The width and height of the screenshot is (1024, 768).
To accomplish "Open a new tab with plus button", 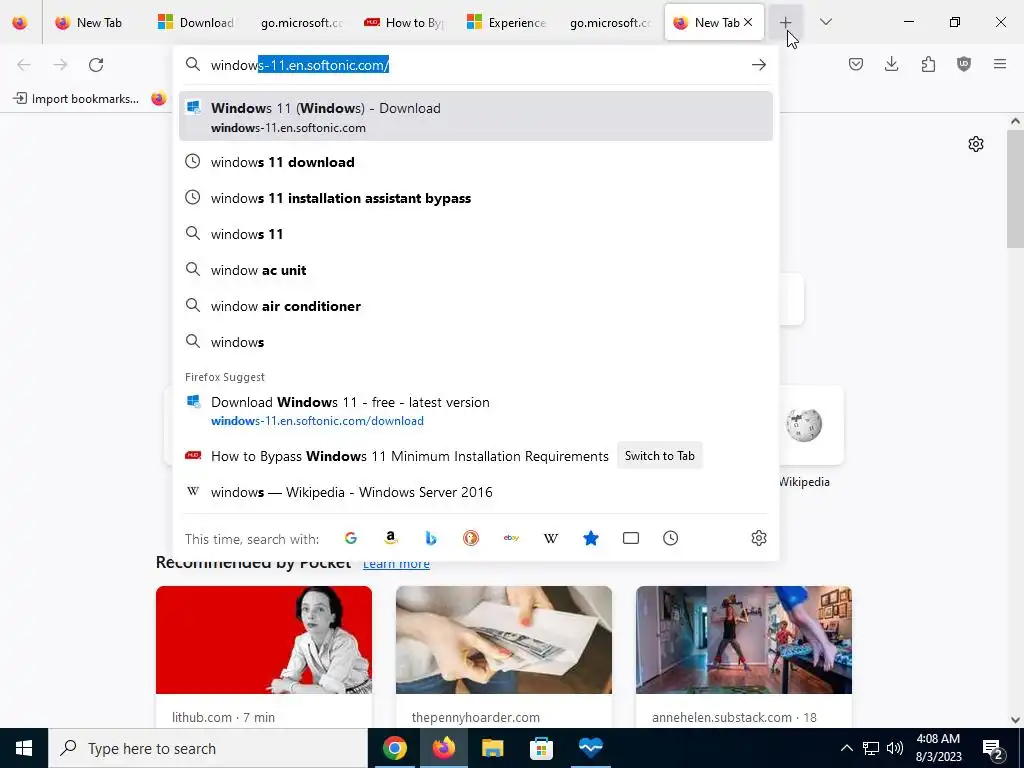I will coord(785,23).
